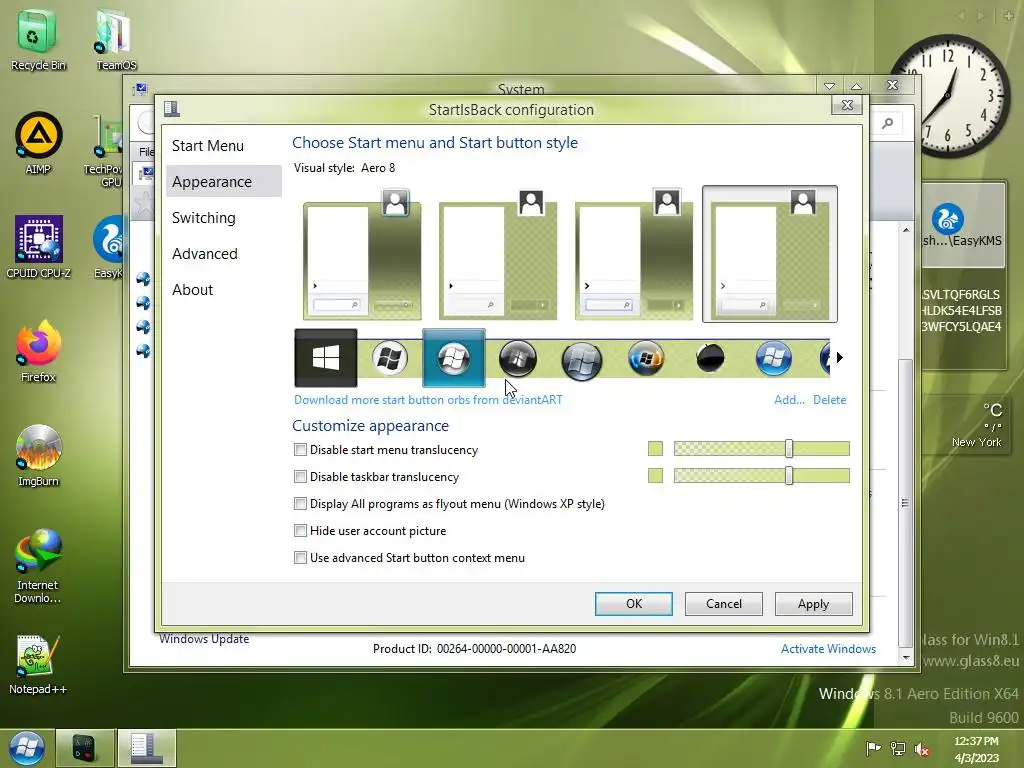Click the Start orb on the taskbar

pos(27,748)
